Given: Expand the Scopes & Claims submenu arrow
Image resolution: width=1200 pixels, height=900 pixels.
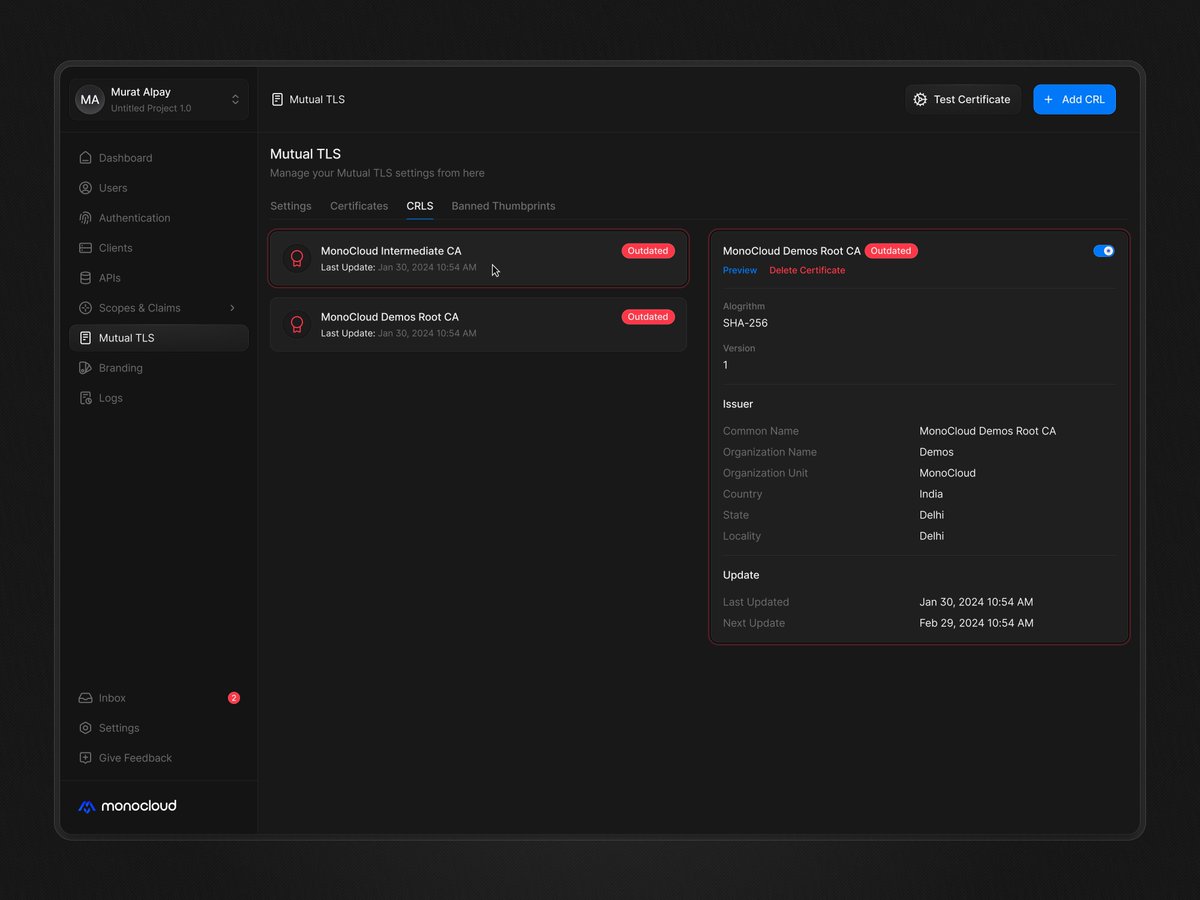Looking at the screenshot, I should click(x=232, y=308).
